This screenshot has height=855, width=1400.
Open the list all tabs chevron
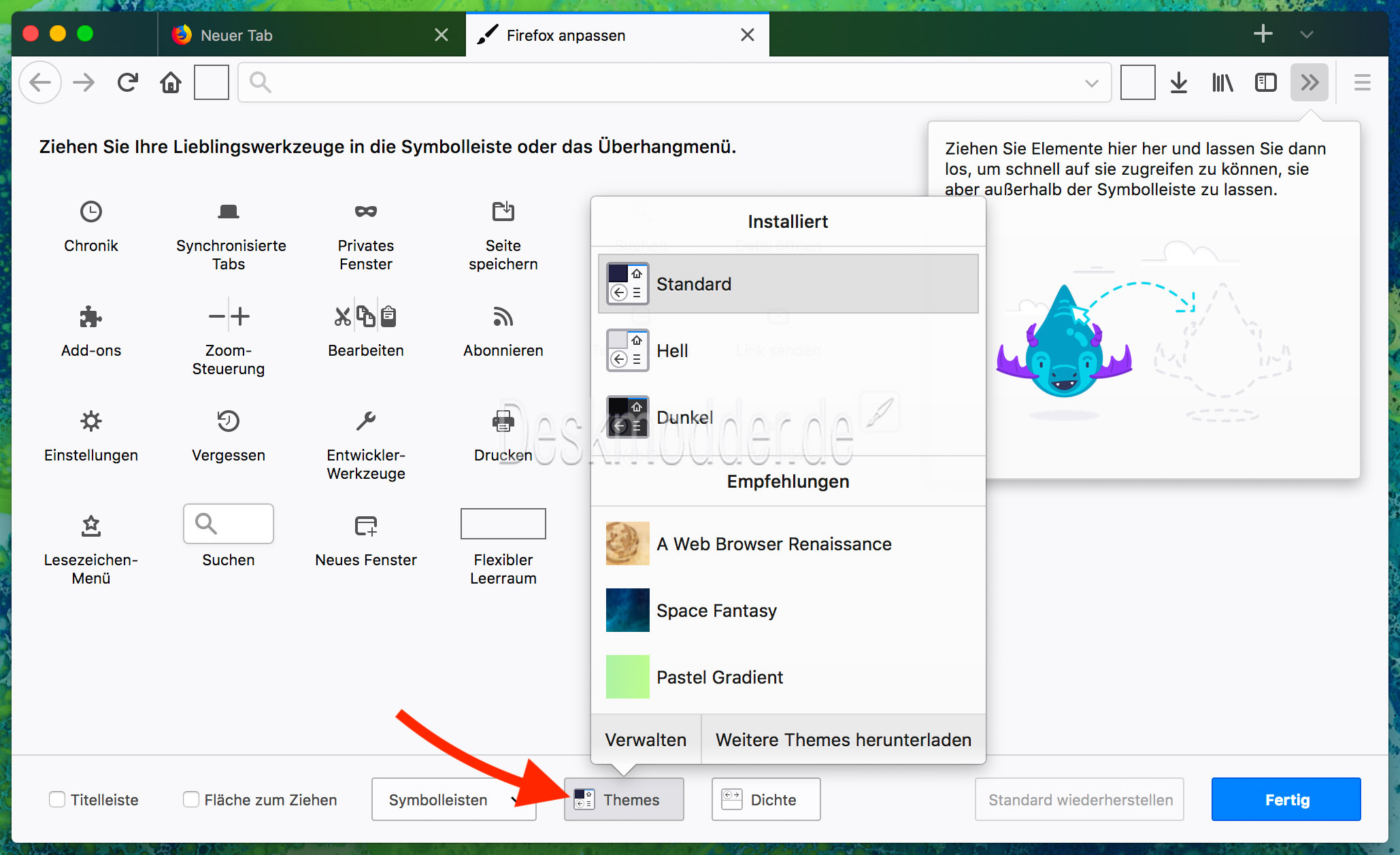pyautogui.click(x=1306, y=34)
